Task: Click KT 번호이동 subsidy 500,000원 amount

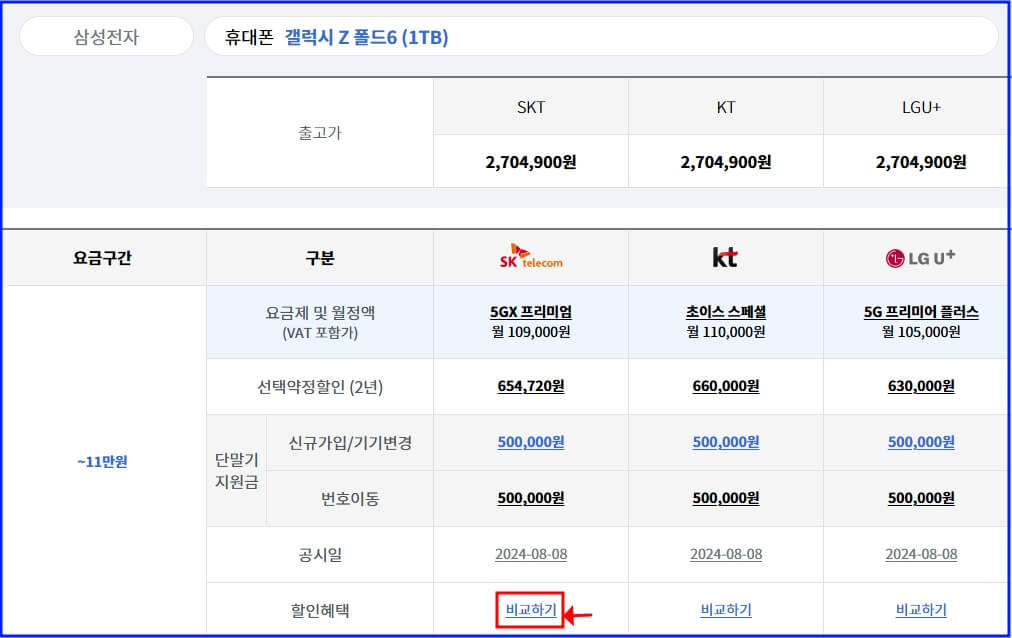Action: click(725, 497)
